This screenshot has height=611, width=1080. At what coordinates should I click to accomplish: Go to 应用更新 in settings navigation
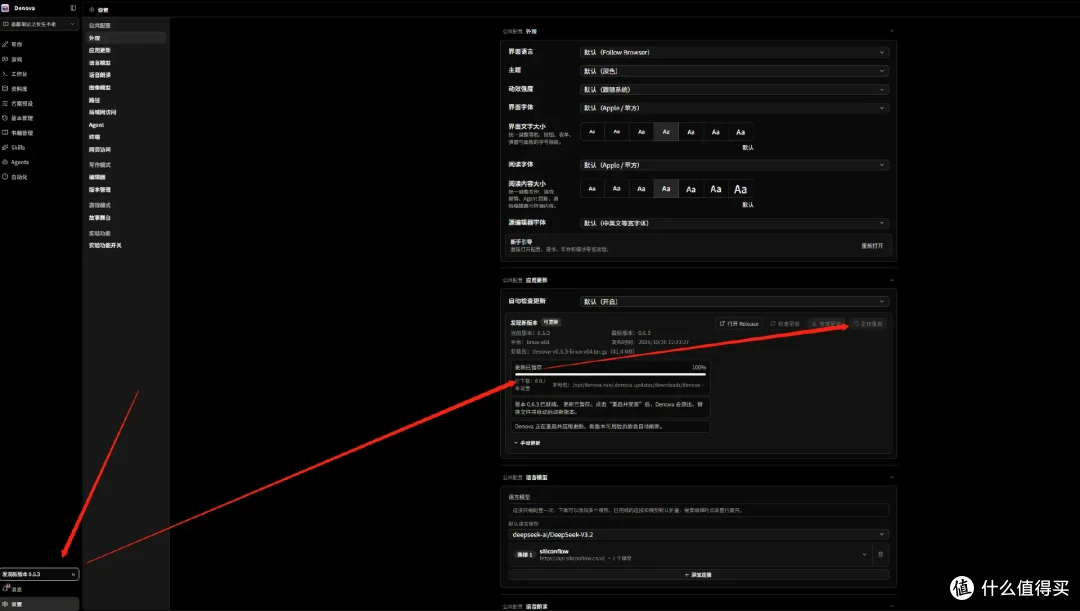pos(100,50)
